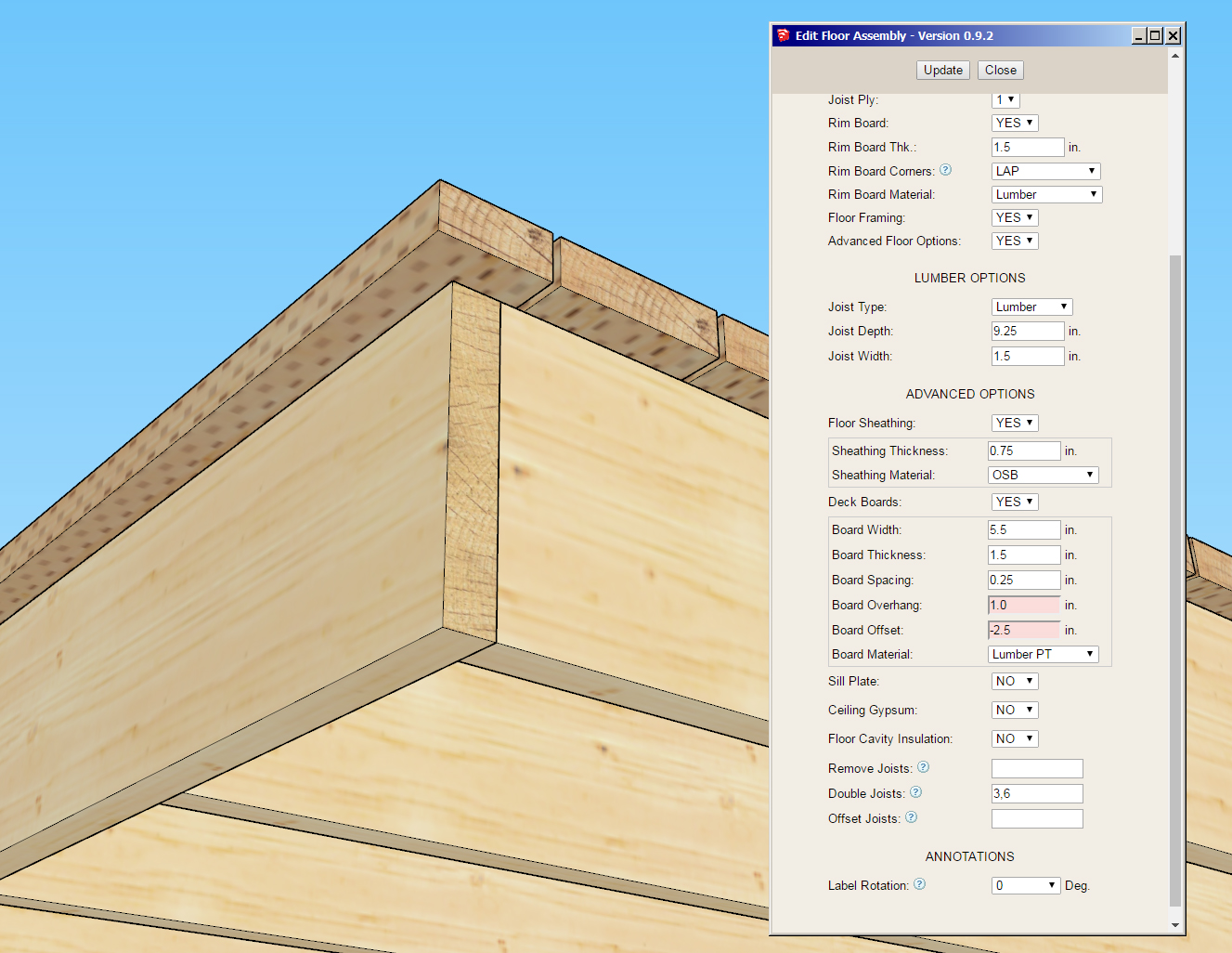This screenshot has width=1232, height=953.
Task: Click the Label Rotation help icon
Action: (x=919, y=884)
